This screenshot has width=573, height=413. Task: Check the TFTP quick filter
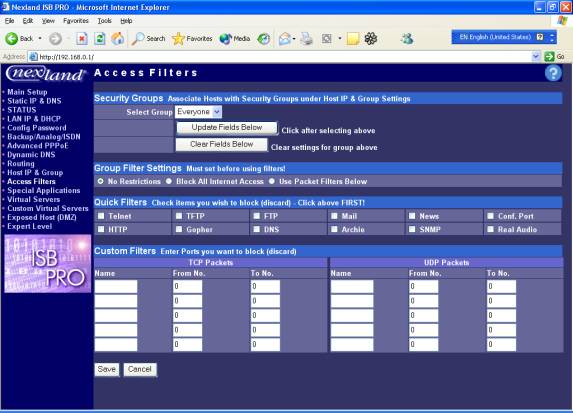[x=179, y=216]
